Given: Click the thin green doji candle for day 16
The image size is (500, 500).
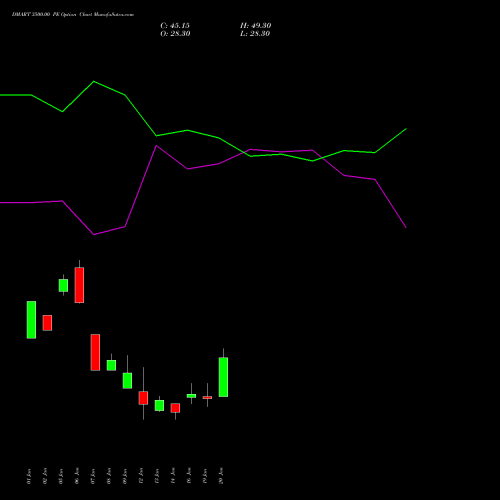Looking at the screenshot, I should [191, 396].
